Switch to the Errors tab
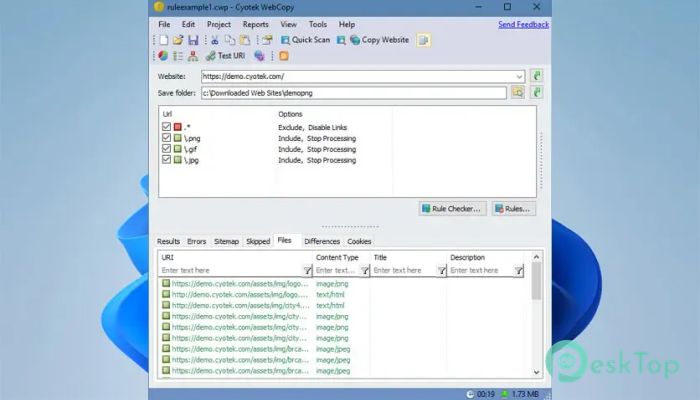 tap(196, 242)
